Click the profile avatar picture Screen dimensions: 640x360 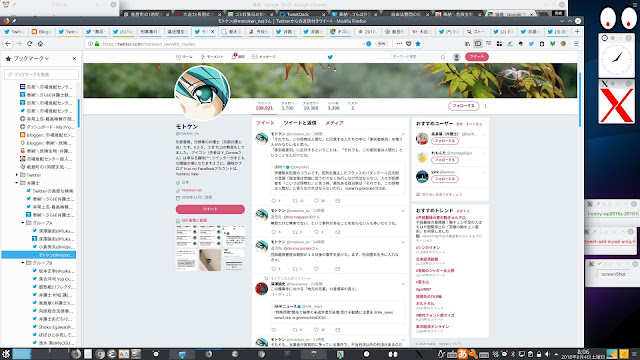[202, 93]
